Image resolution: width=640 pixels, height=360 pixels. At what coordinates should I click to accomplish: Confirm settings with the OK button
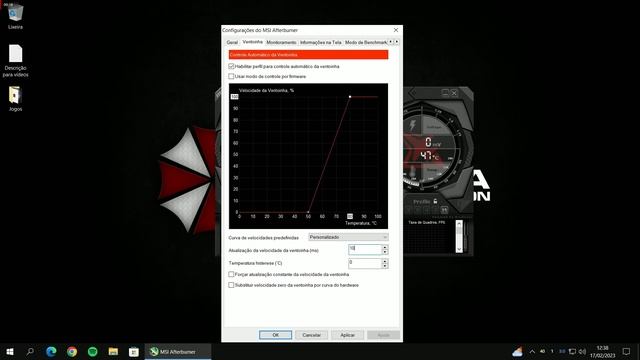[276, 335]
